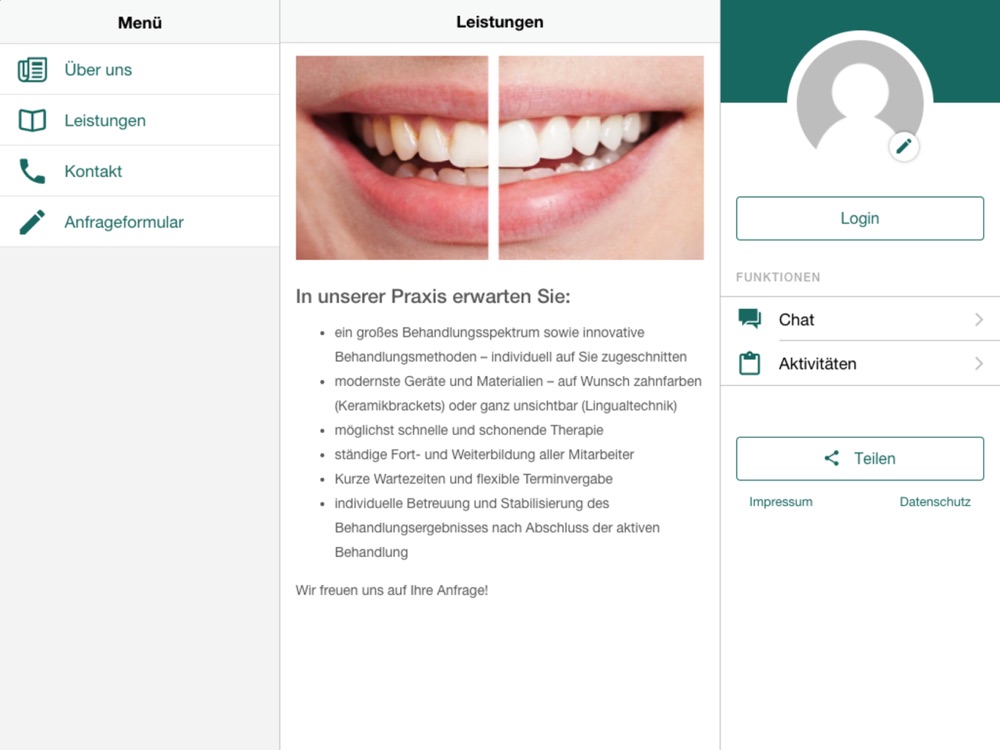This screenshot has width=1000, height=750.
Task: Click the open book icon for Leistungen
Action: click(32, 120)
